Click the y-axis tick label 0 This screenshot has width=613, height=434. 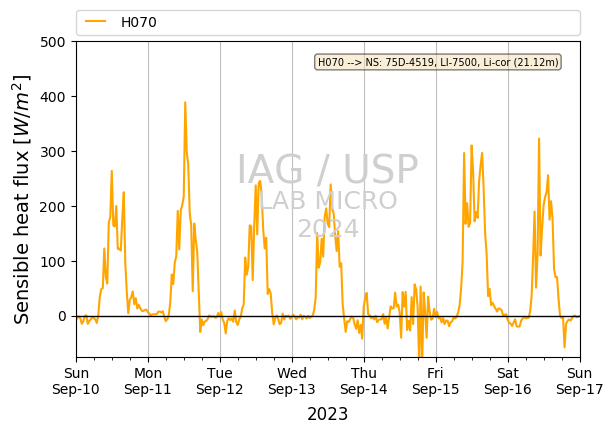pos(62,317)
